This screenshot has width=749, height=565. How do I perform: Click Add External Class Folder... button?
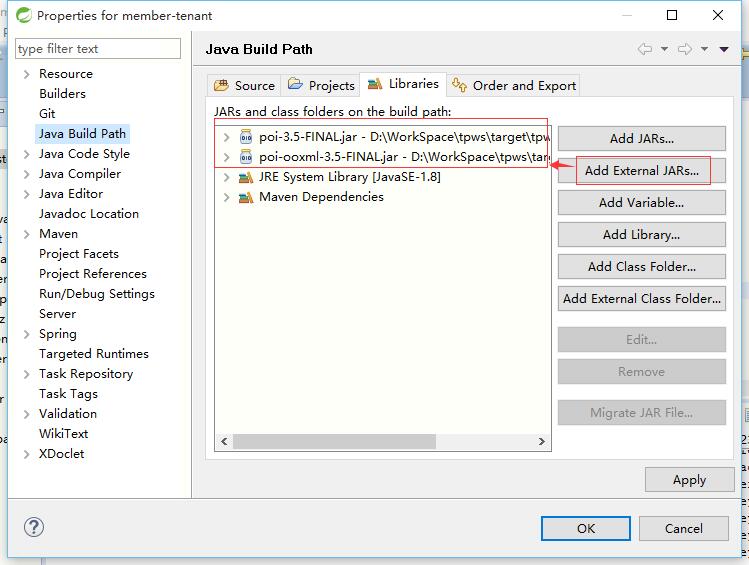pos(642,298)
